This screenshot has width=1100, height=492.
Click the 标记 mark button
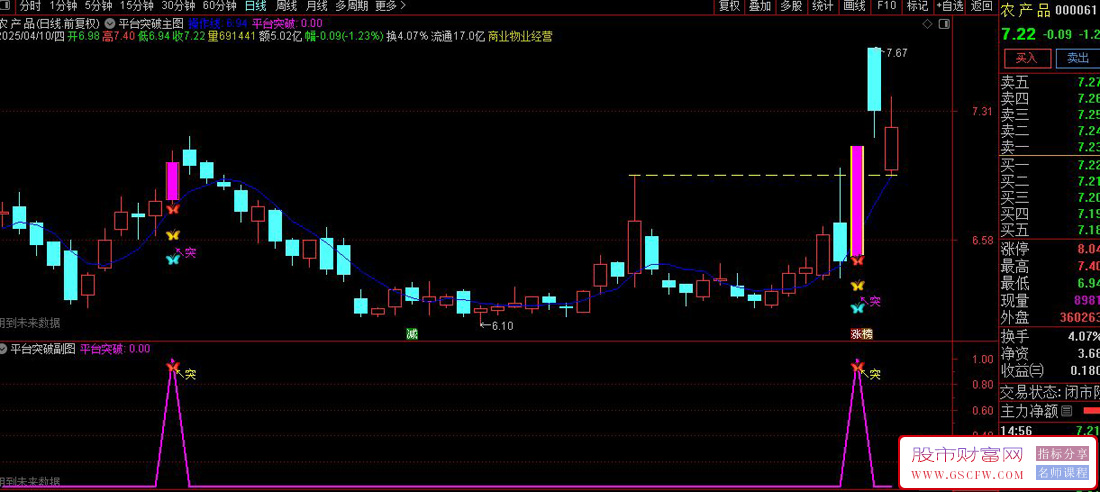pos(917,6)
